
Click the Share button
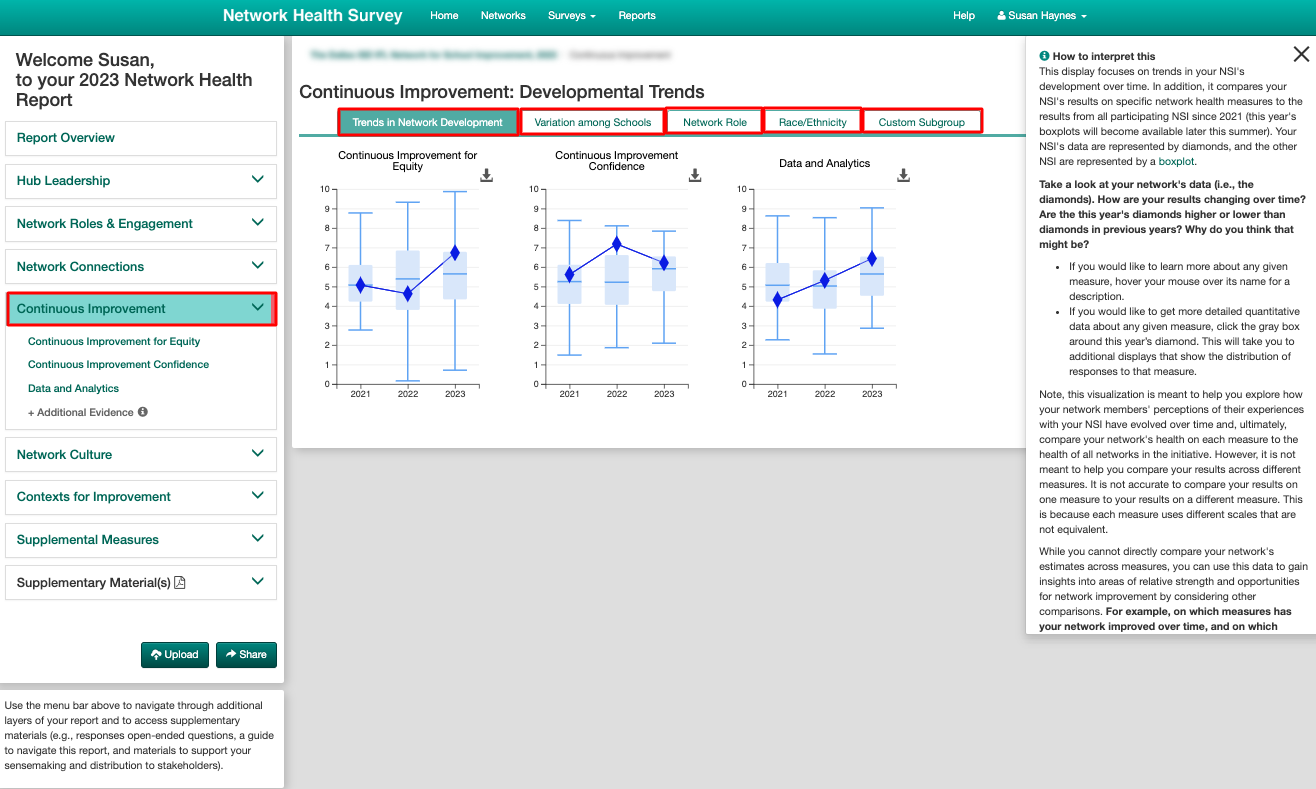pyautogui.click(x=246, y=655)
